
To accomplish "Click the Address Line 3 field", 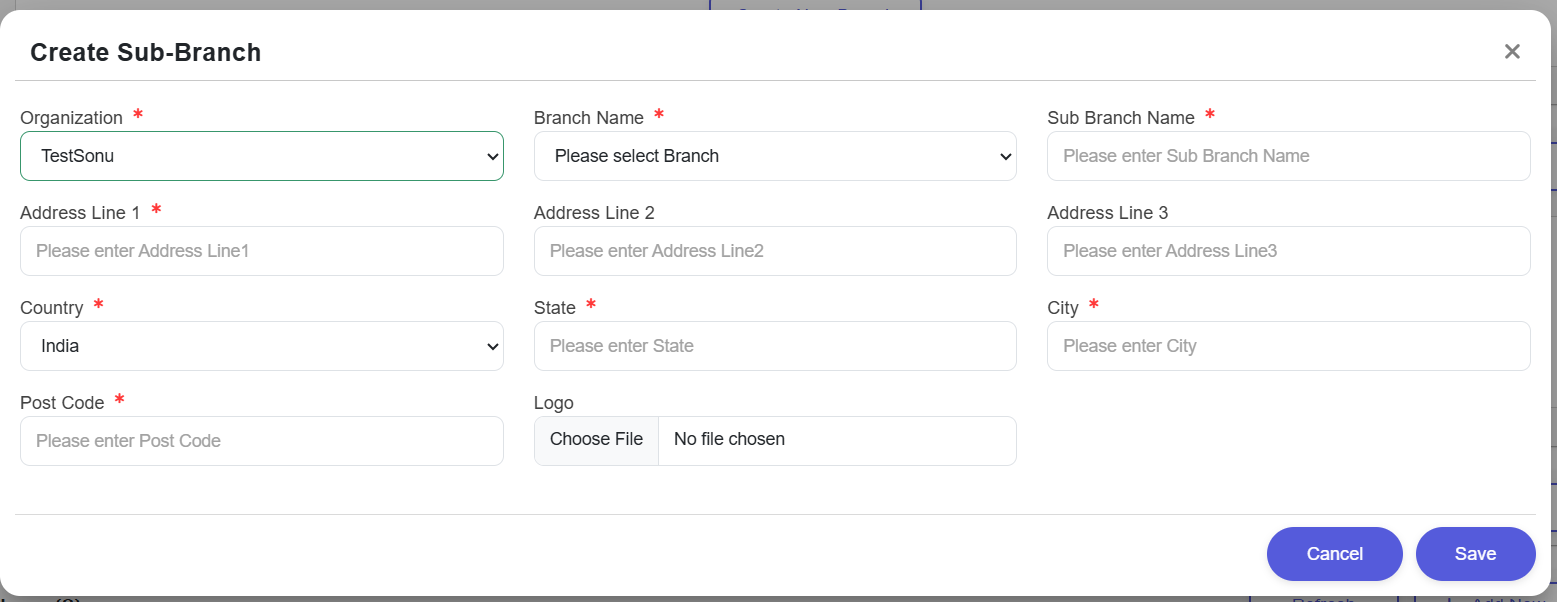I will pos(1288,251).
